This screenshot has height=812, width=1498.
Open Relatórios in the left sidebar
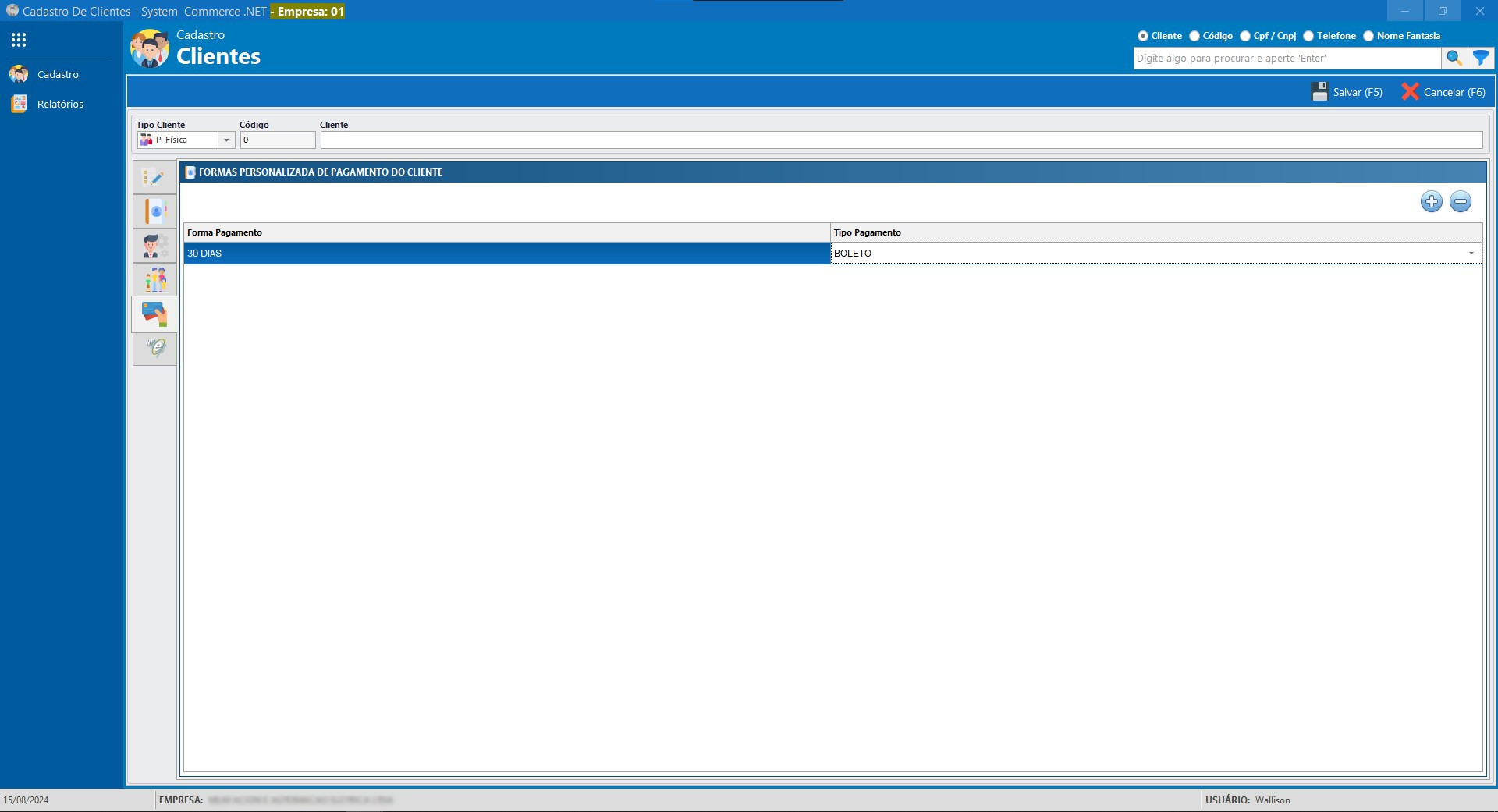(59, 105)
